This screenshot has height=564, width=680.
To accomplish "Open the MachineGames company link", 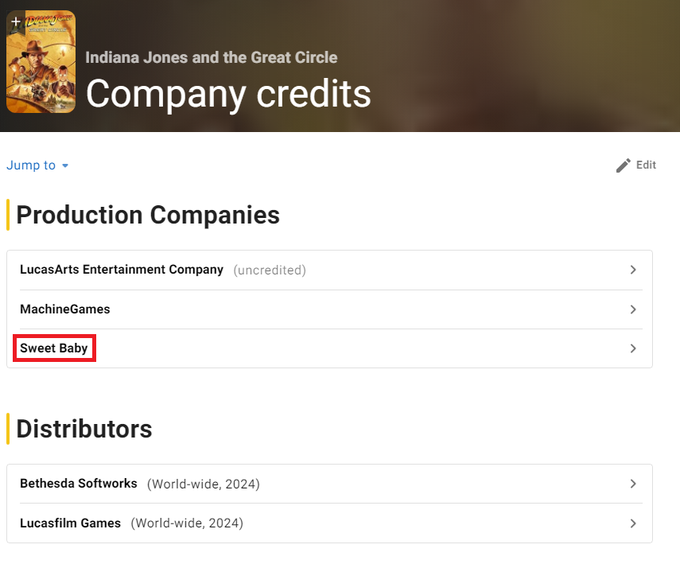I will [65, 310].
